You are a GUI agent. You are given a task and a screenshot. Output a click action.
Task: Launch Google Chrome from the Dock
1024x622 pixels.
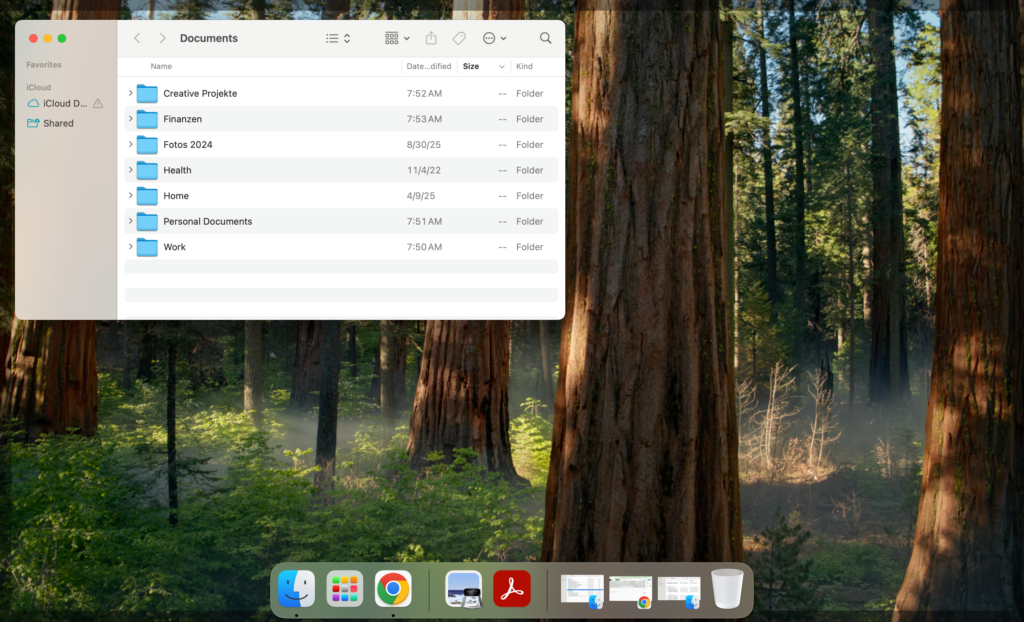click(x=393, y=589)
